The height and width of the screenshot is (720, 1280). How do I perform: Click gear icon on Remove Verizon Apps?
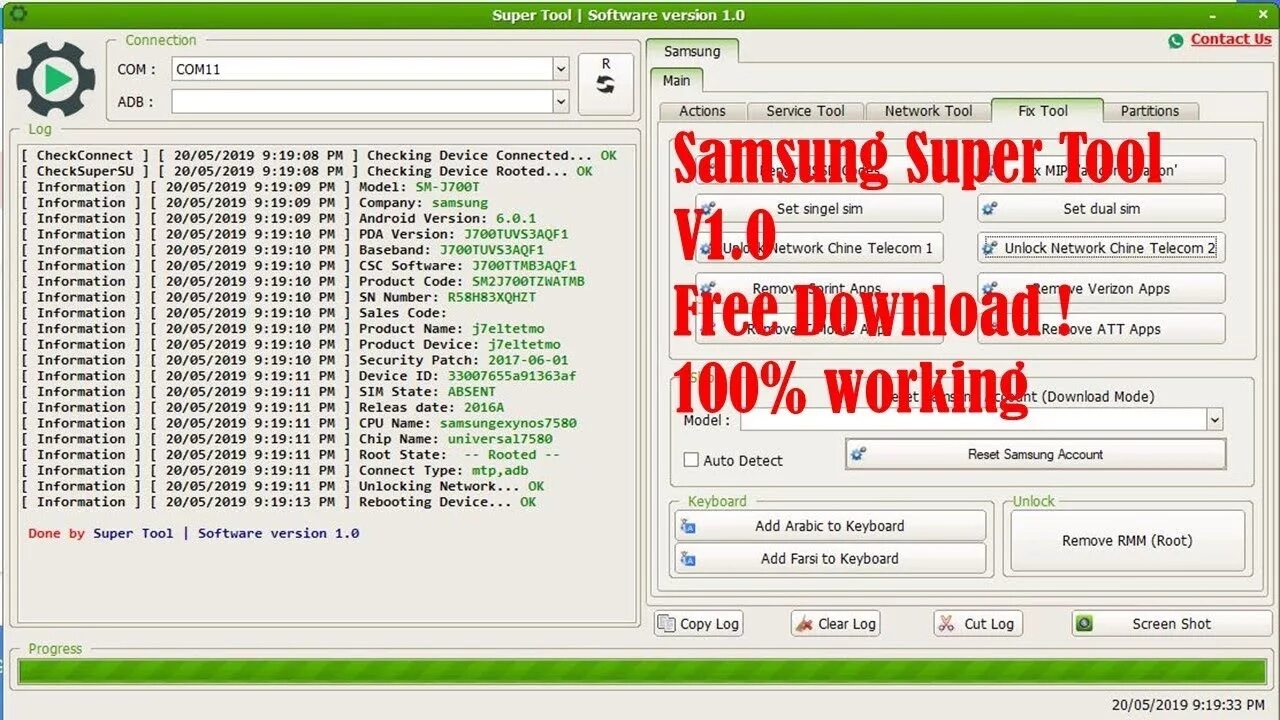[990, 288]
